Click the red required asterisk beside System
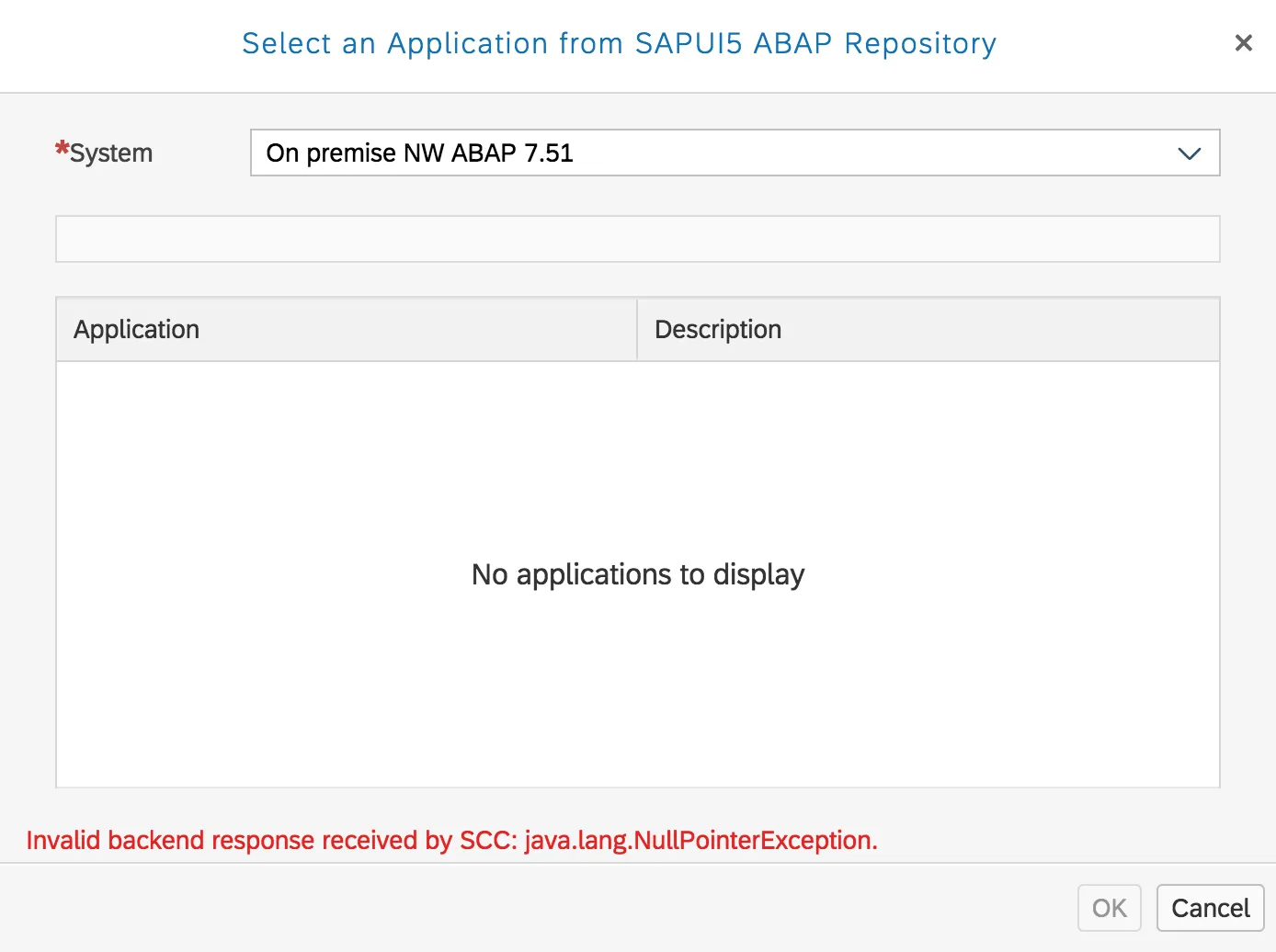 point(62,149)
